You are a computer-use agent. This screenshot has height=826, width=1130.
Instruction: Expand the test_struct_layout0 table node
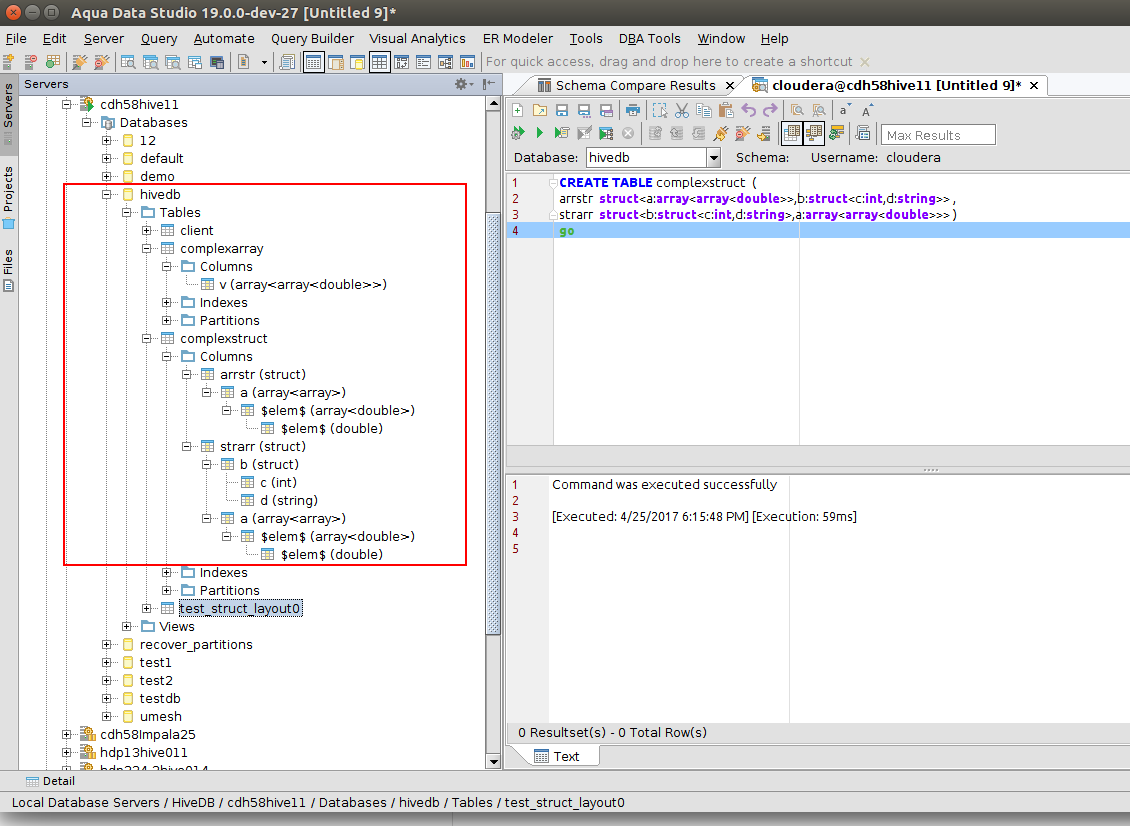point(147,608)
